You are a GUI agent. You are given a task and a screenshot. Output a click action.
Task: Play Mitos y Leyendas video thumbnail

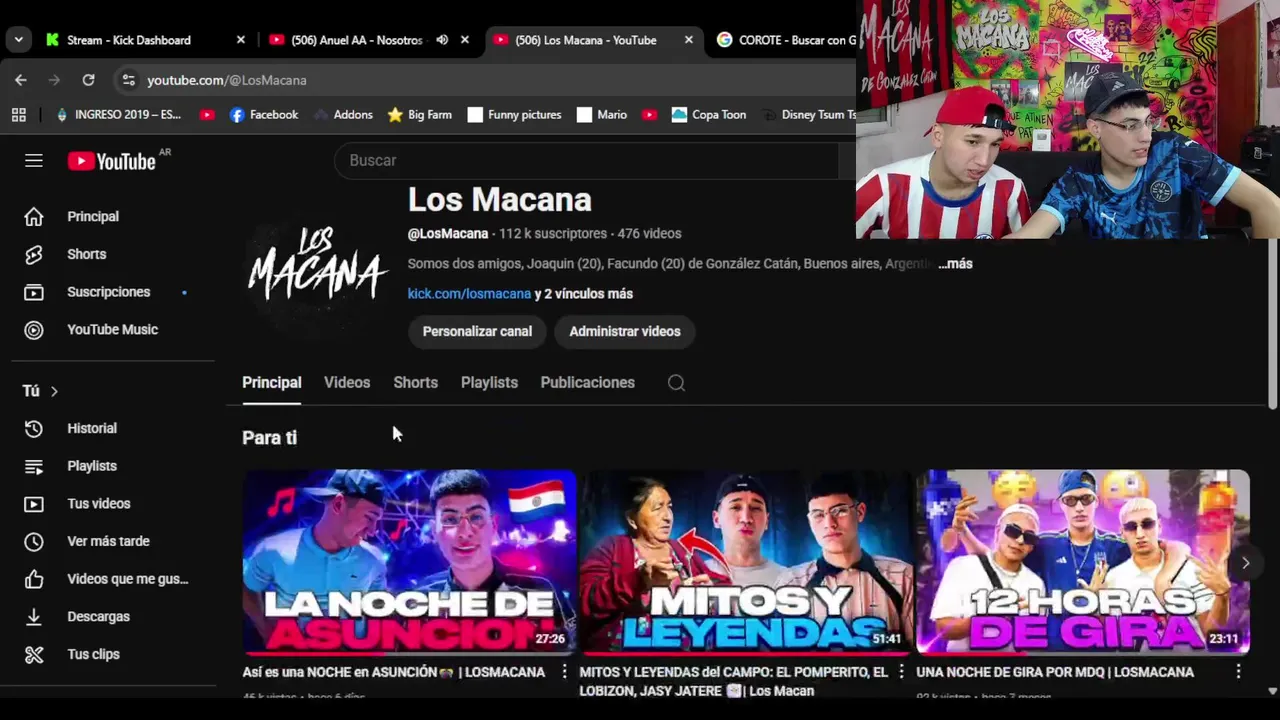pyautogui.click(x=746, y=562)
